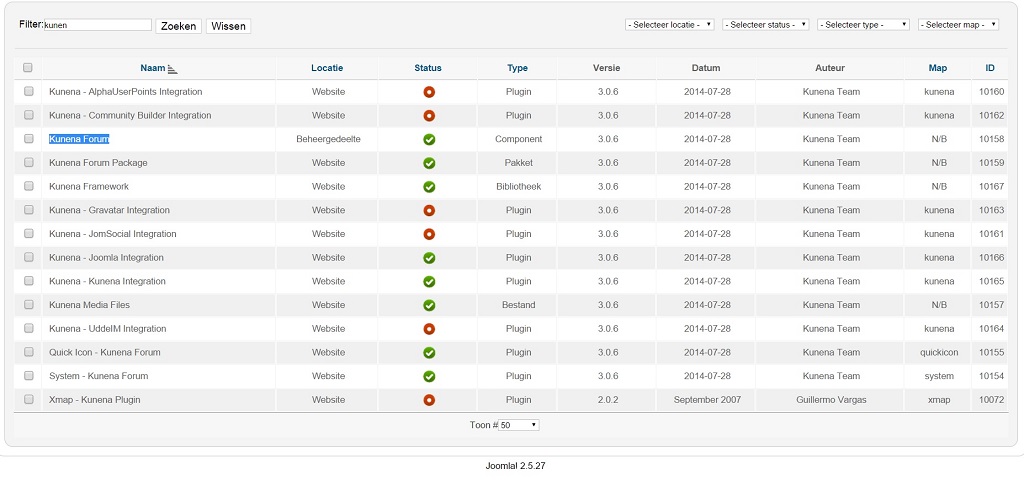Image resolution: width=1024 pixels, height=480 pixels.
Task: Enable Xmap - Kunena Plugin status icon
Action: (429, 400)
